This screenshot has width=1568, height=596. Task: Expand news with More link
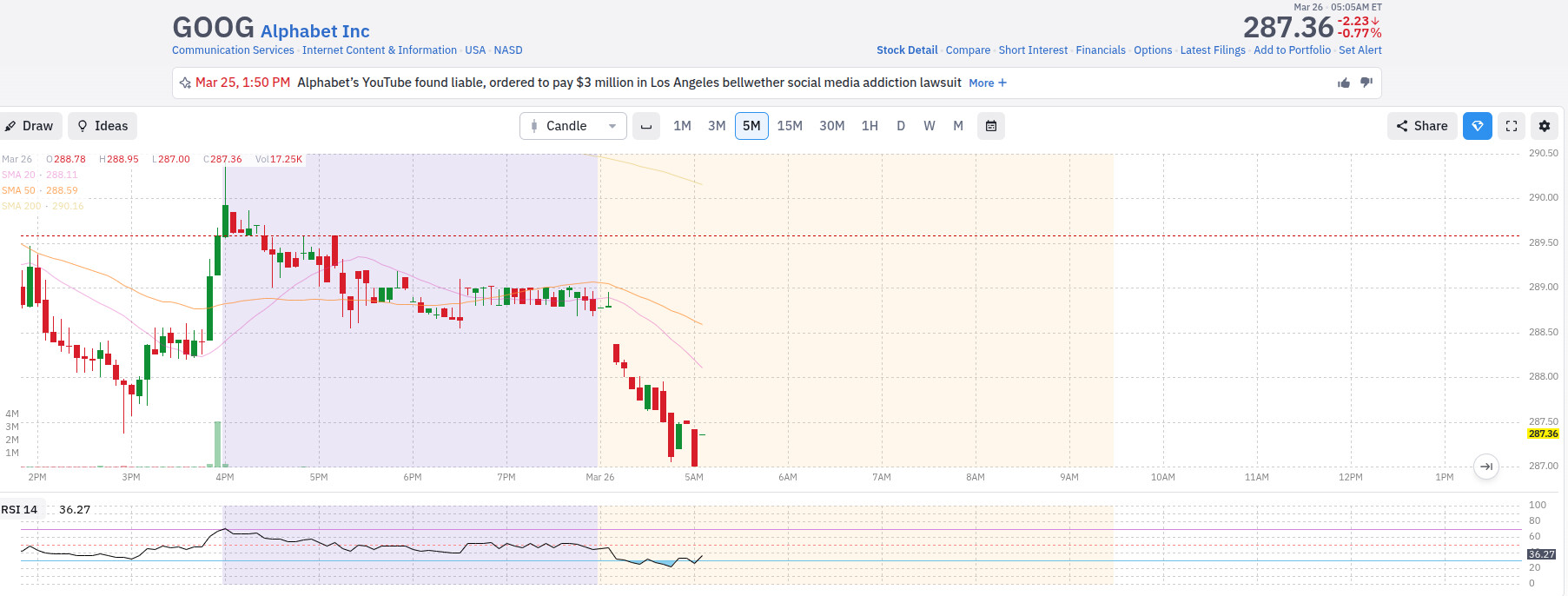click(988, 83)
